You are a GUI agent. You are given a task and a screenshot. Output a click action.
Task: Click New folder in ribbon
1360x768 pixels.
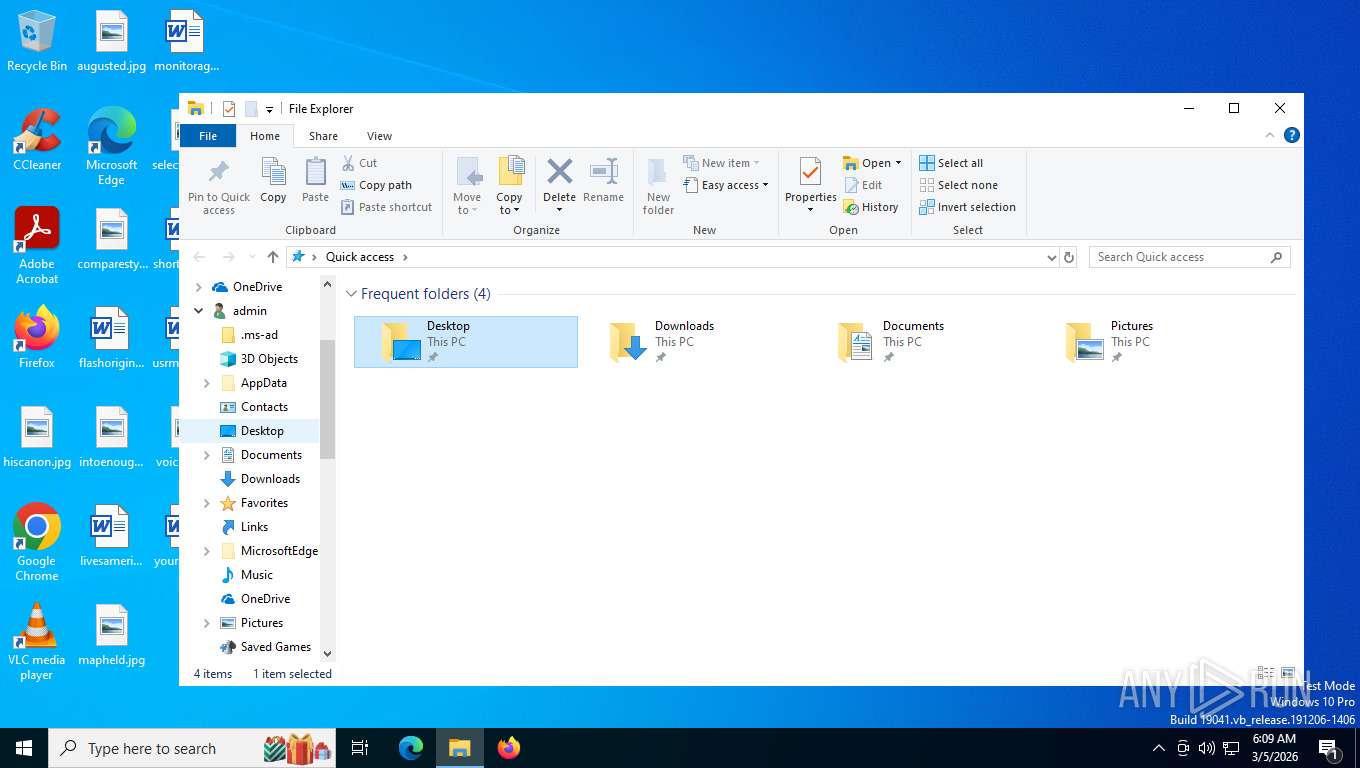(658, 185)
